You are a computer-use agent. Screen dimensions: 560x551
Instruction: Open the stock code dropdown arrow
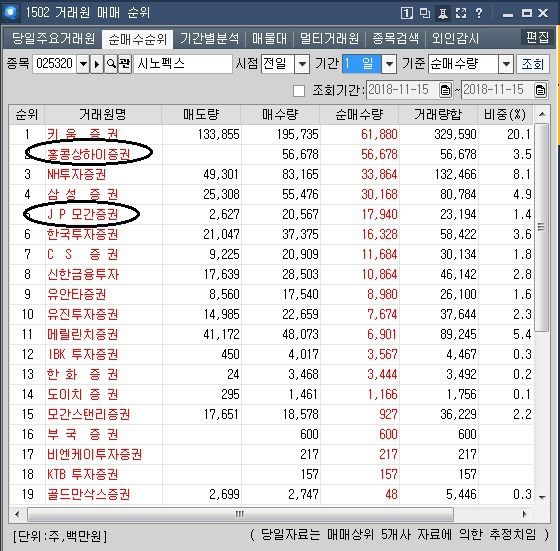(x=83, y=64)
